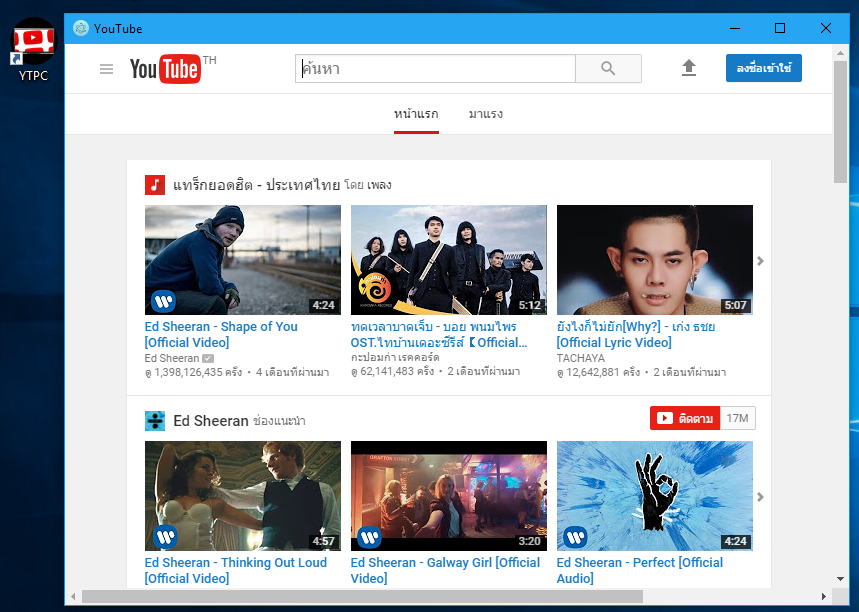Click the blue ลงชื่อเข้าใช้ sign-in button
Viewport: 859px width, 612px height.
click(x=763, y=68)
